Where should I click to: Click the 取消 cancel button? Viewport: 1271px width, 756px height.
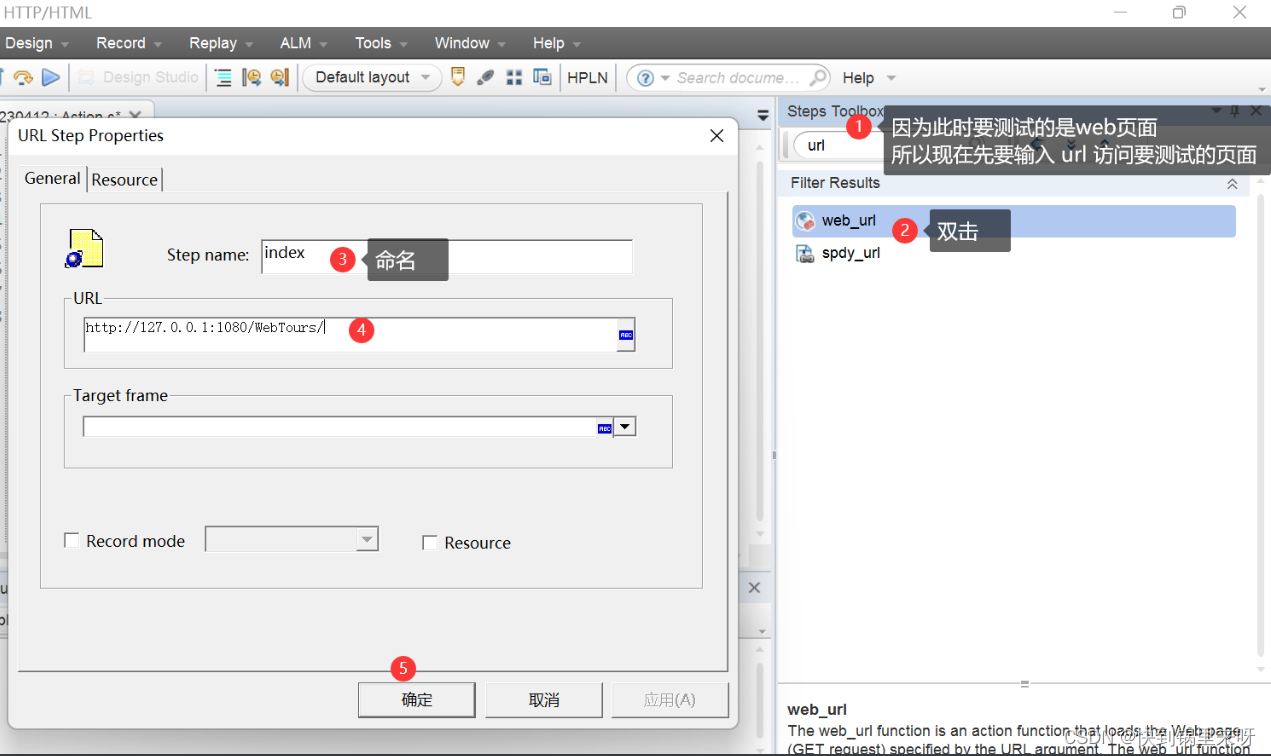pos(544,700)
